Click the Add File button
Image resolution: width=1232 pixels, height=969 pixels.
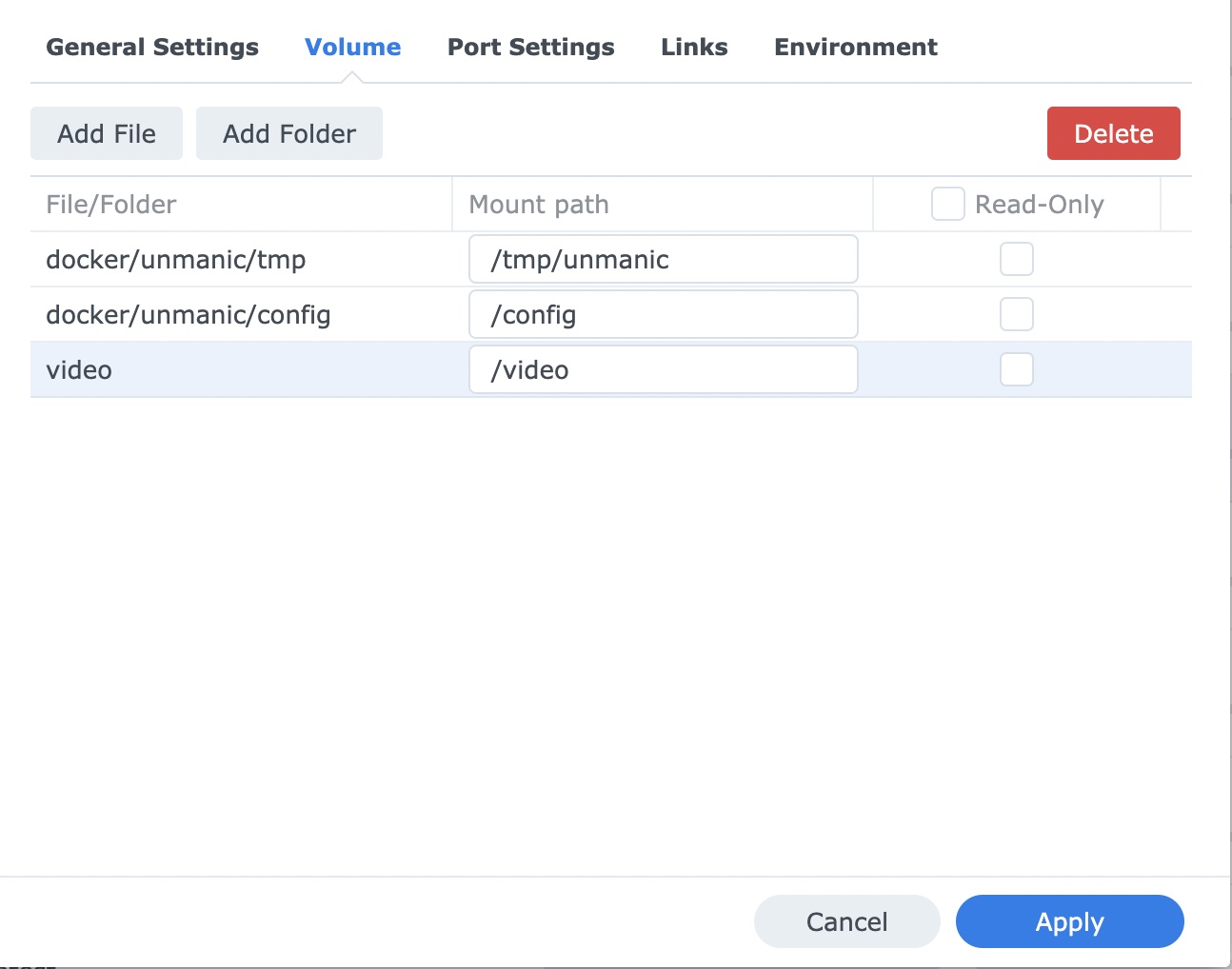(106, 133)
